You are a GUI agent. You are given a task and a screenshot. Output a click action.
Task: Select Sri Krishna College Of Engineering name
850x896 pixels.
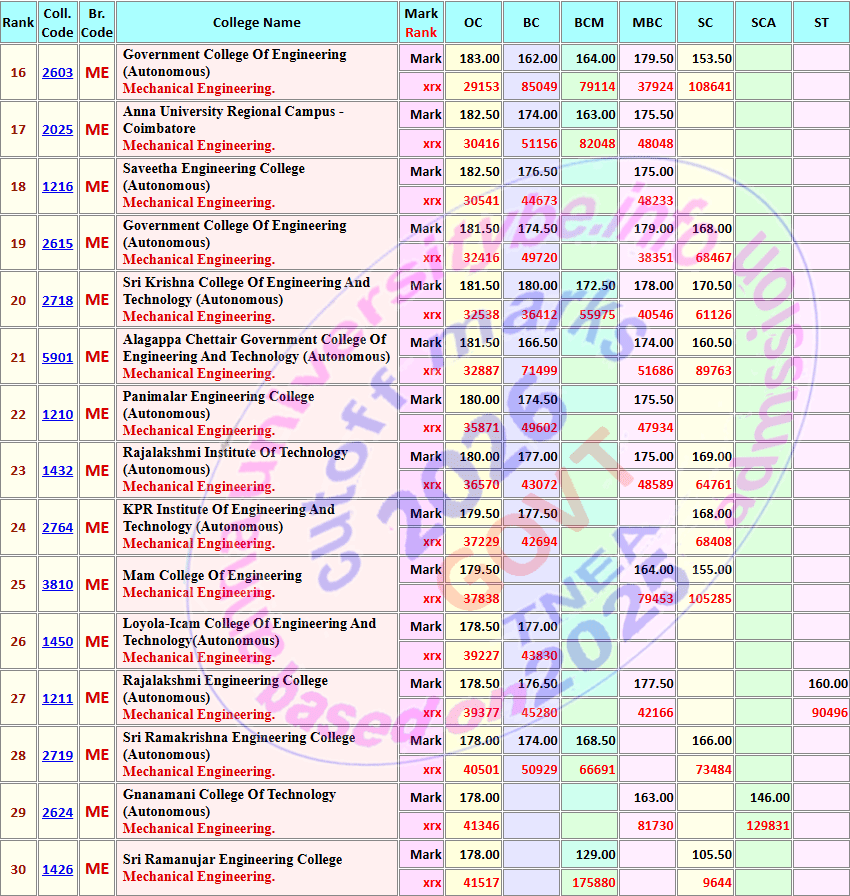coord(247,291)
